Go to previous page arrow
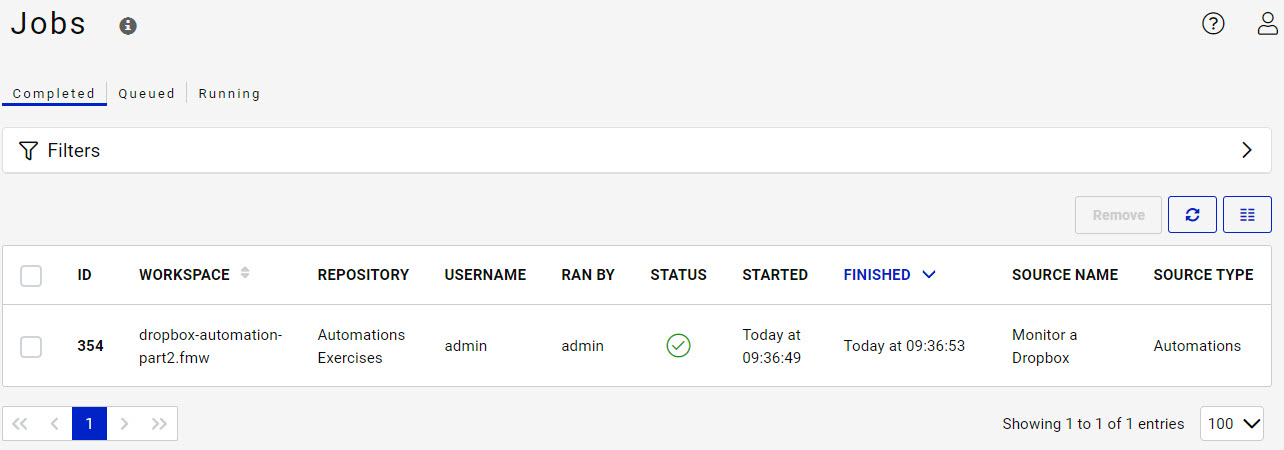The width and height of the screenshot is (1284, 450). [x=55, y=424]
